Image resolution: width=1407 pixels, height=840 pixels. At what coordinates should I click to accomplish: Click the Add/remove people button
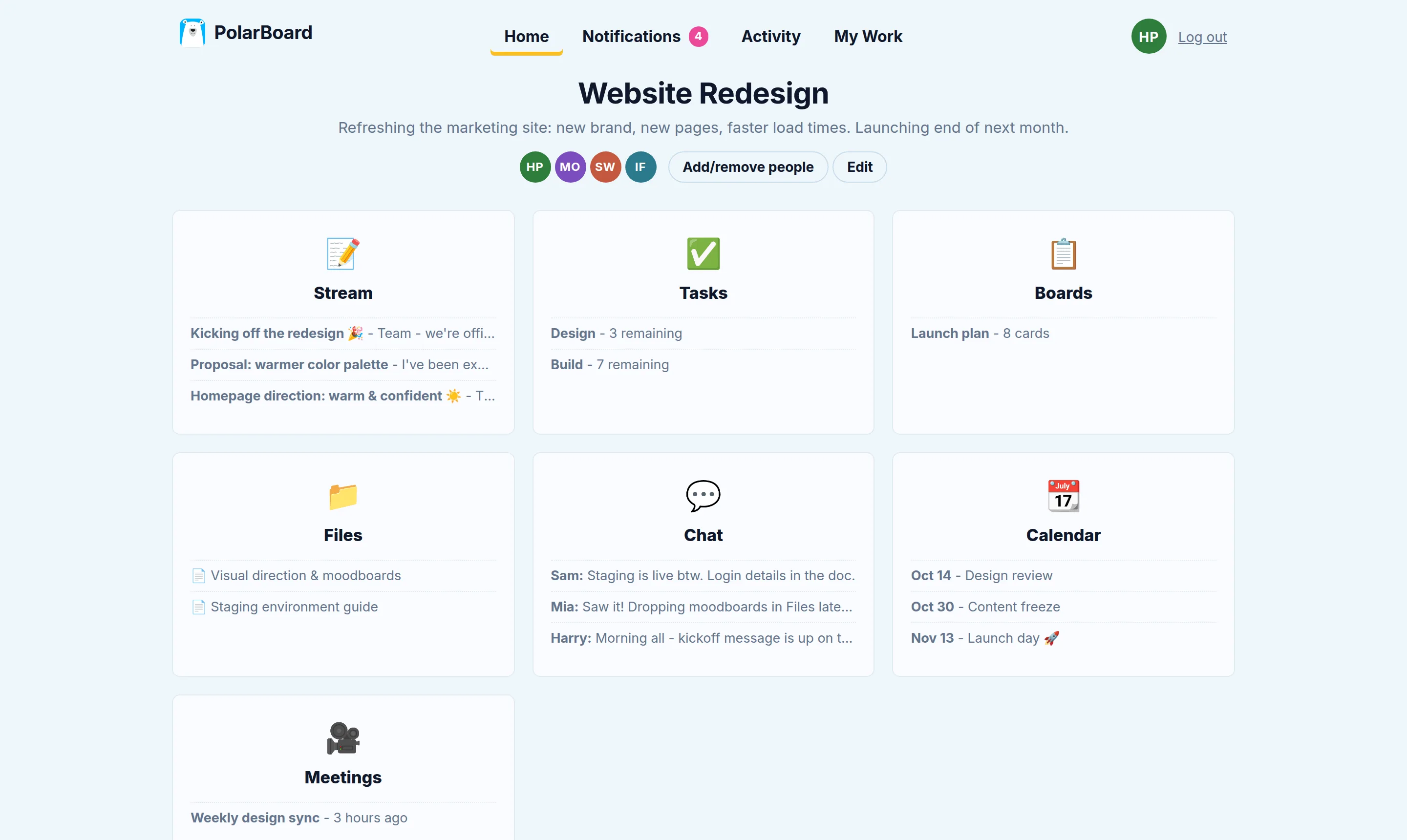tap(747, 167)
